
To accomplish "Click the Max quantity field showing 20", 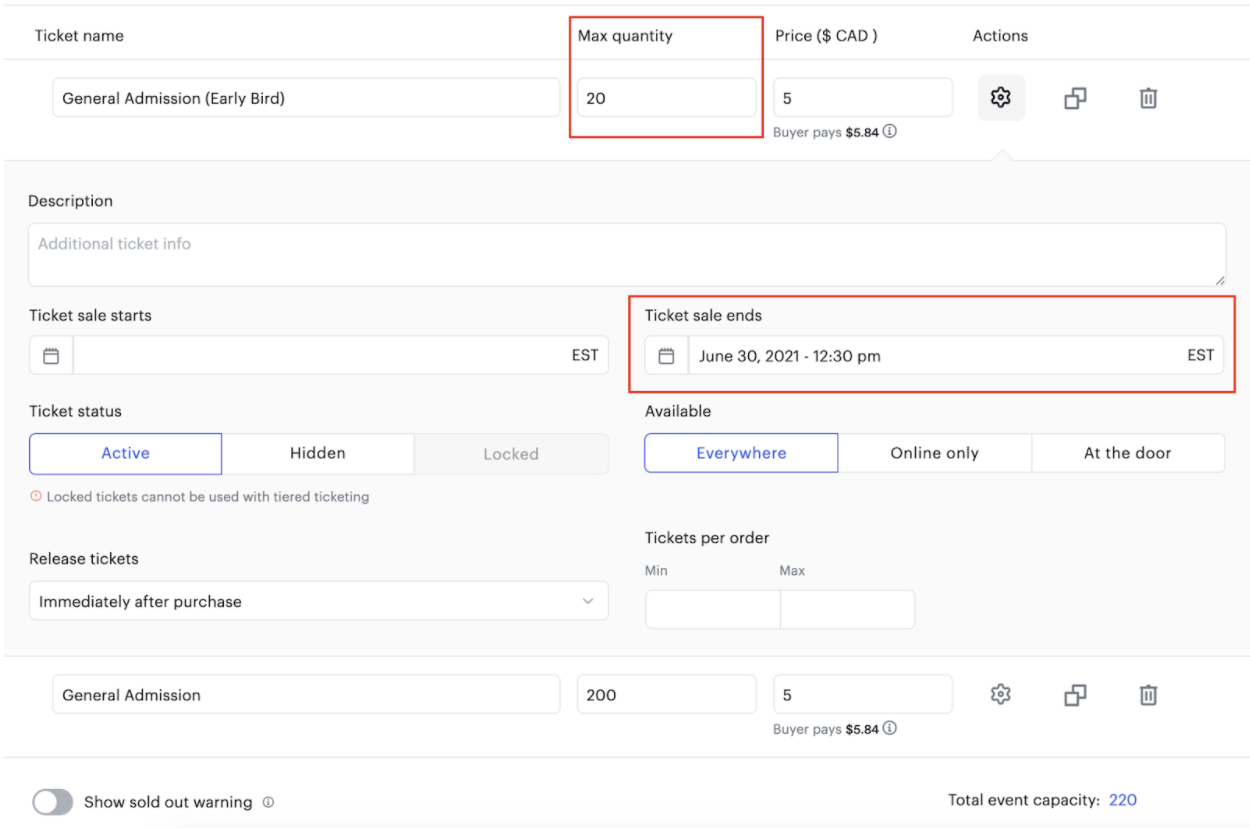I will pyautogui.click(x=666, y=97).
